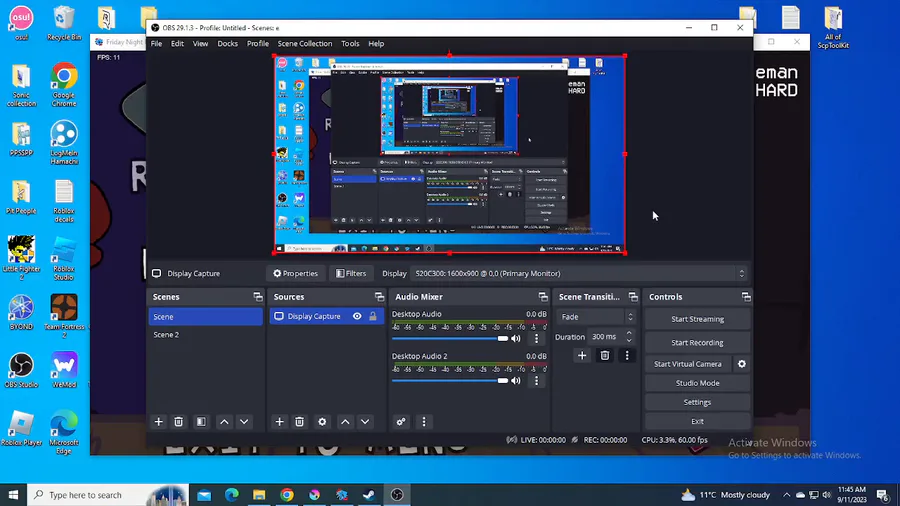Open Windows Start menu
The width and height of the screenshot is (900, 506).
[14, 495]
